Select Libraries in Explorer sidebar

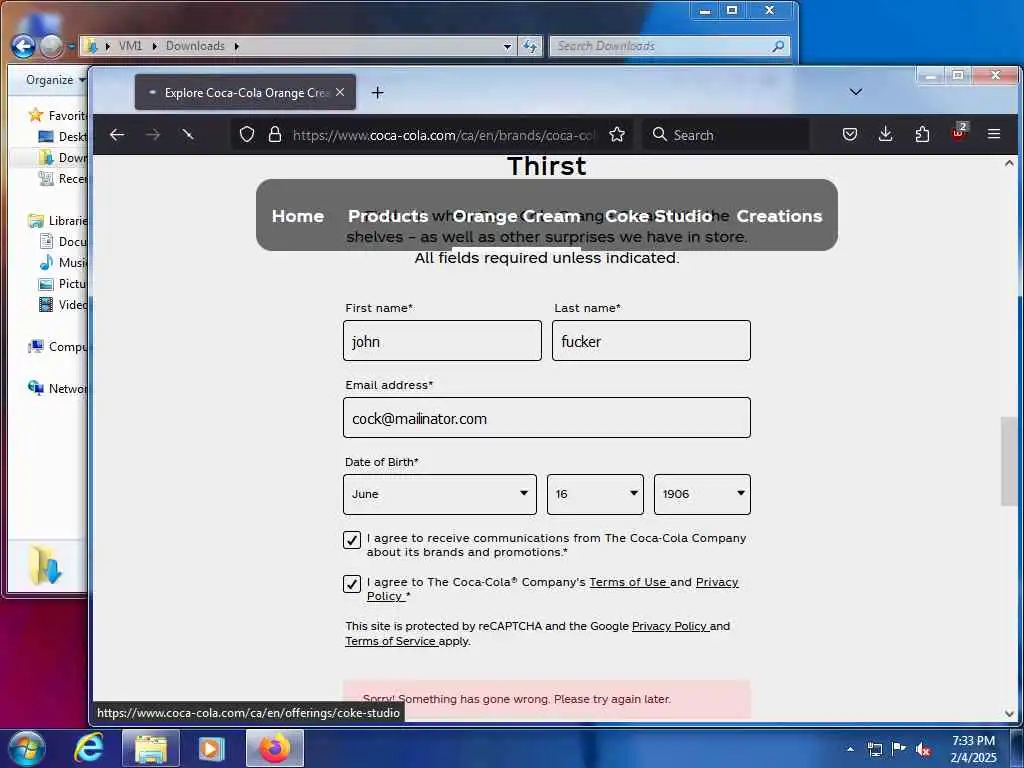57,221
